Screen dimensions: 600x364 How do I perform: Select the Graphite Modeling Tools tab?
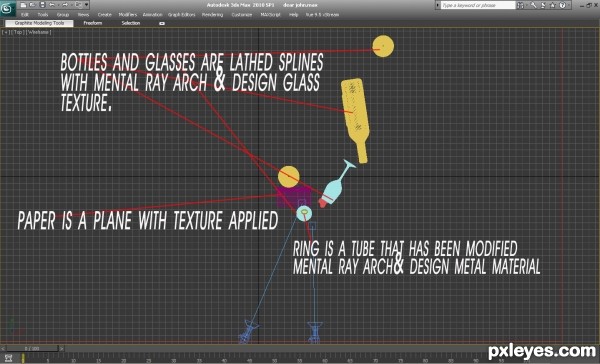pyautogui.click(x=39, y=23)
